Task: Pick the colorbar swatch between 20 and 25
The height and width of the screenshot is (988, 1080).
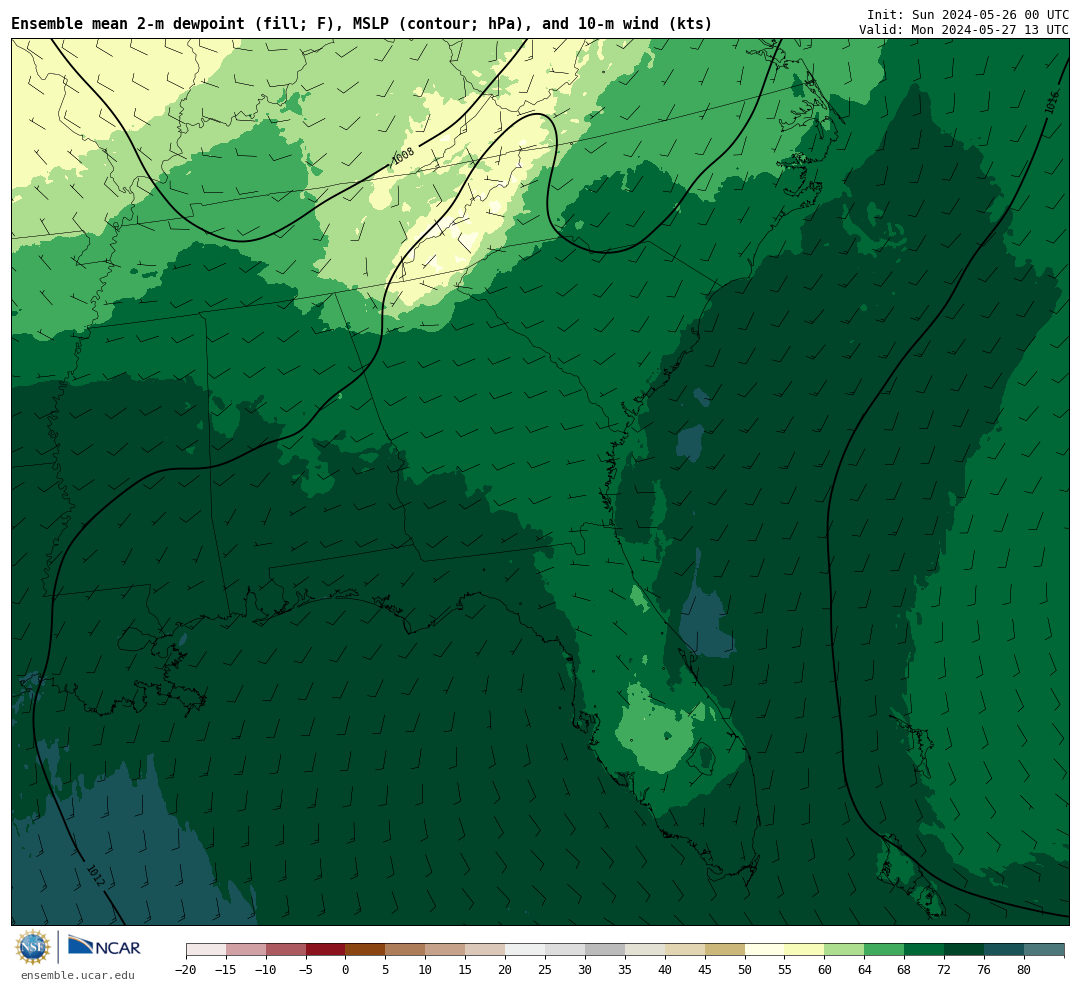Action: (526, 950)
